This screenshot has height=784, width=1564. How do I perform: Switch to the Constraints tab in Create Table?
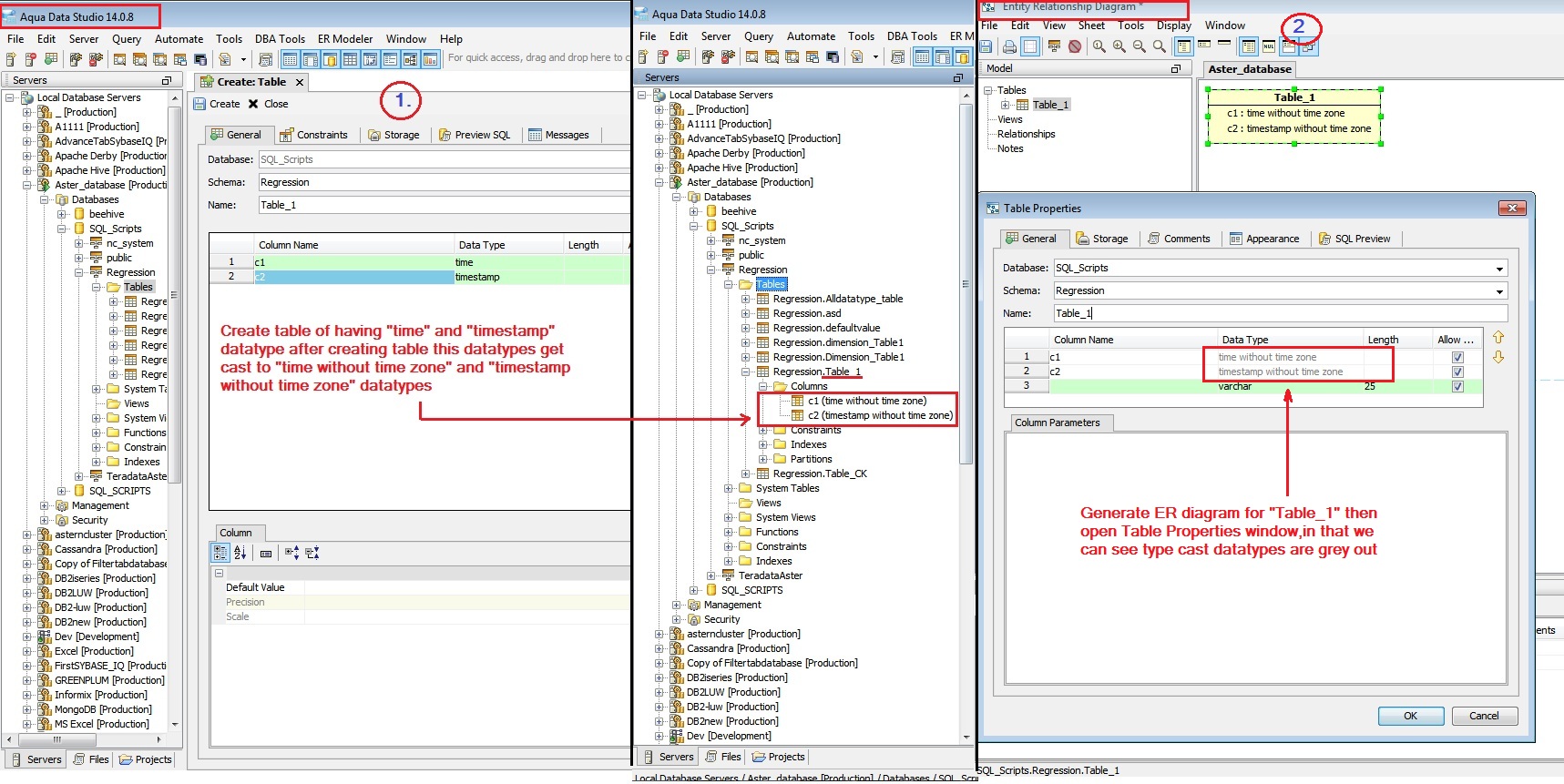pyautogui.click(x=313, y=135)
